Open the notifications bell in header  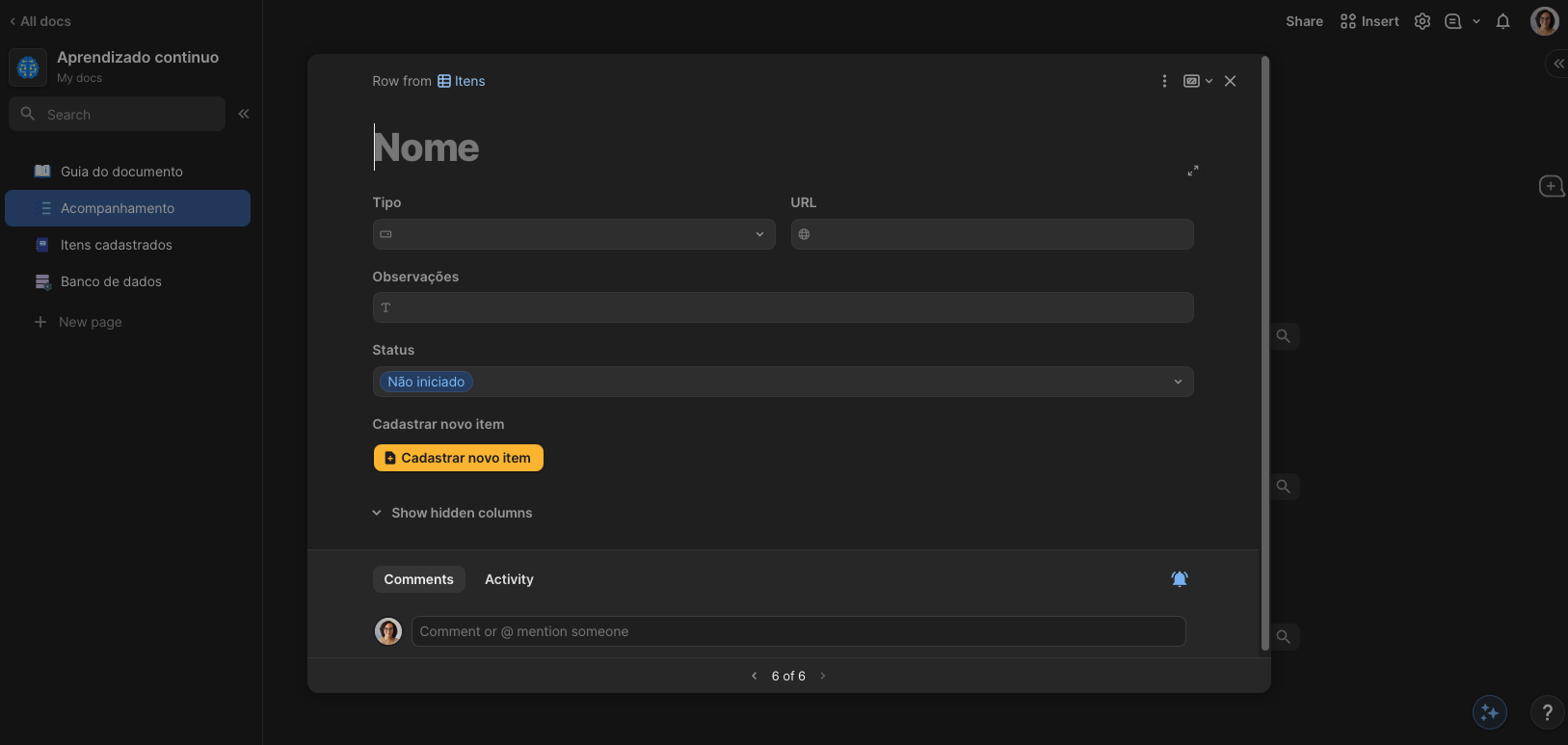pos(1502,21)
